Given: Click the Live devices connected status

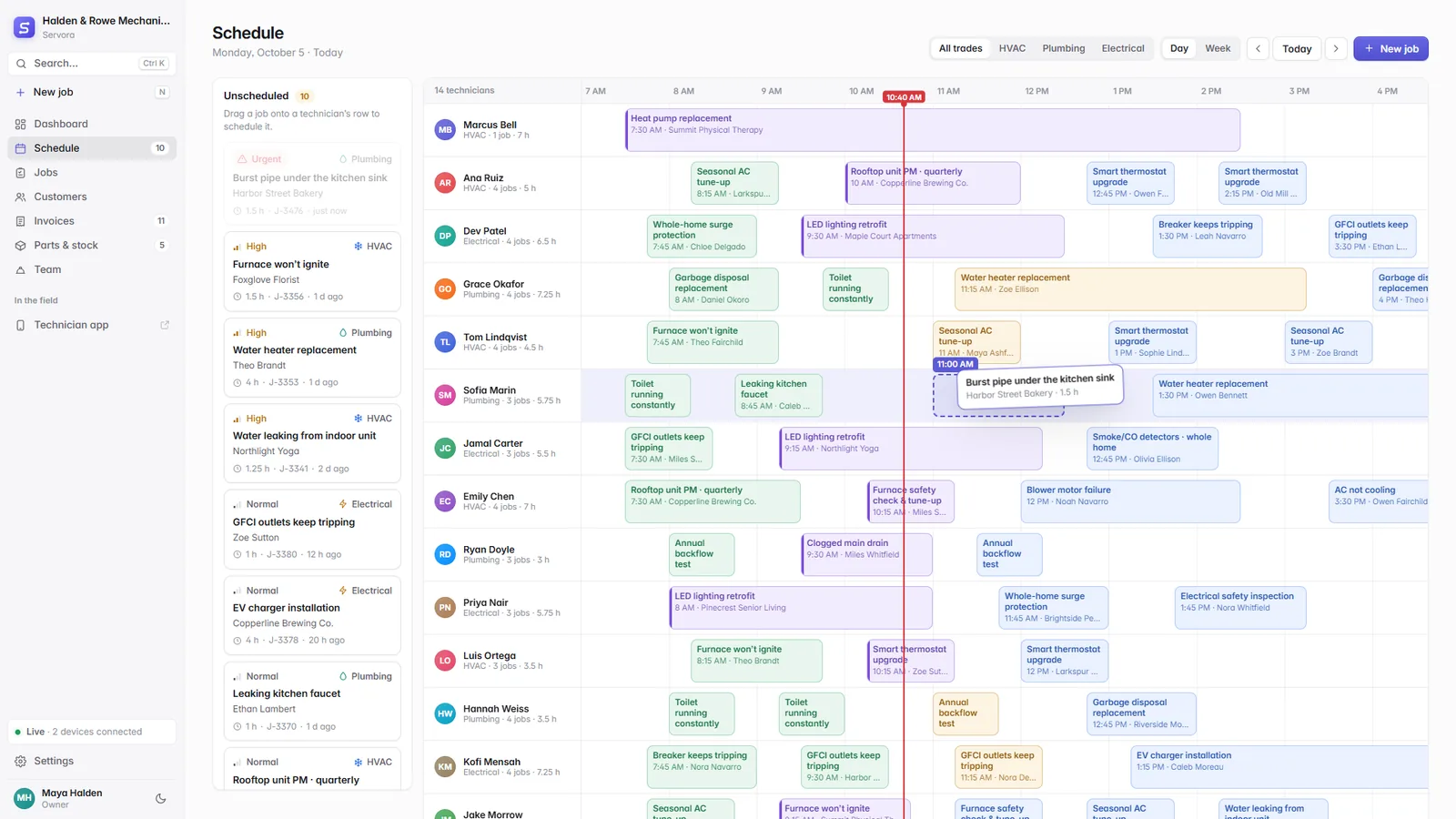Looking at the screenshot, I should [92, 732].
